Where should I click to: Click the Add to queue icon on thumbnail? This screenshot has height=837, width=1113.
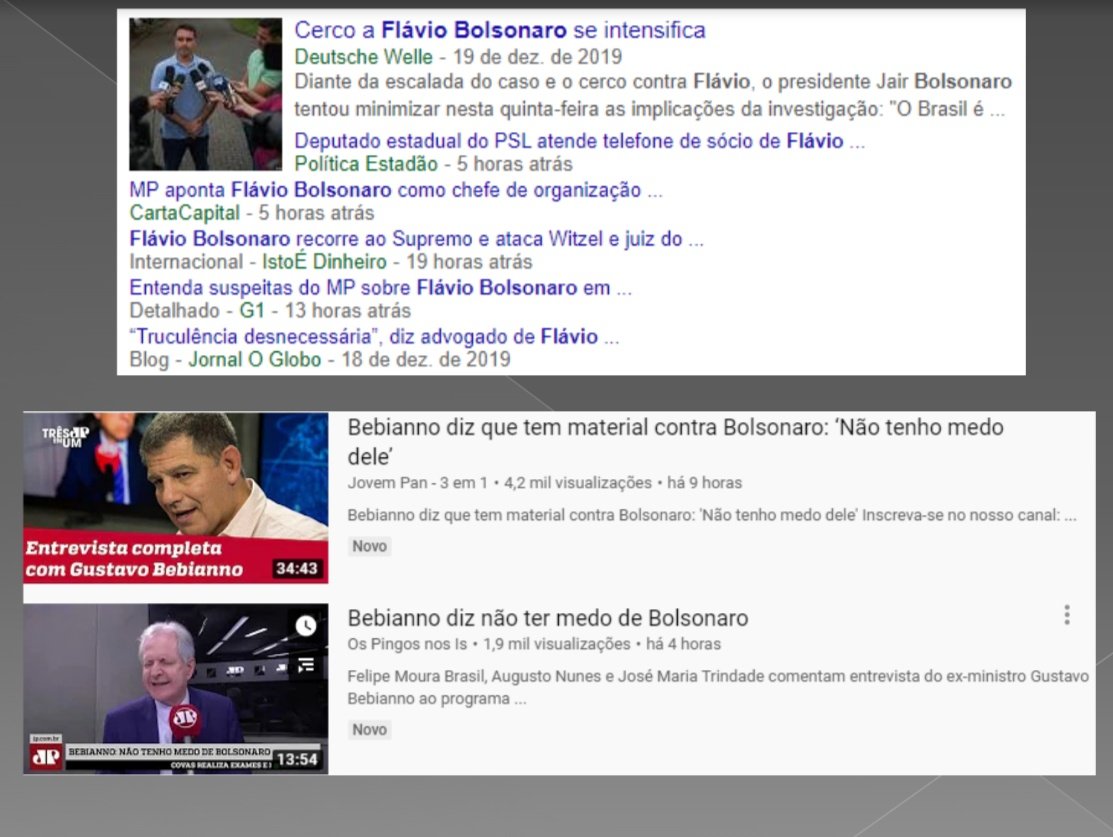[306, 665]
